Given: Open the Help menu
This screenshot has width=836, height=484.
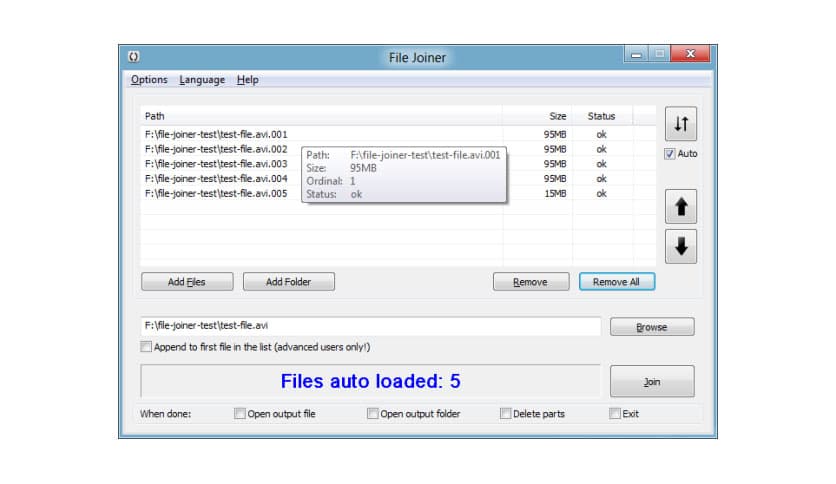Looking at the screenshot, I should pyautogui.click(x=247, y=80).
